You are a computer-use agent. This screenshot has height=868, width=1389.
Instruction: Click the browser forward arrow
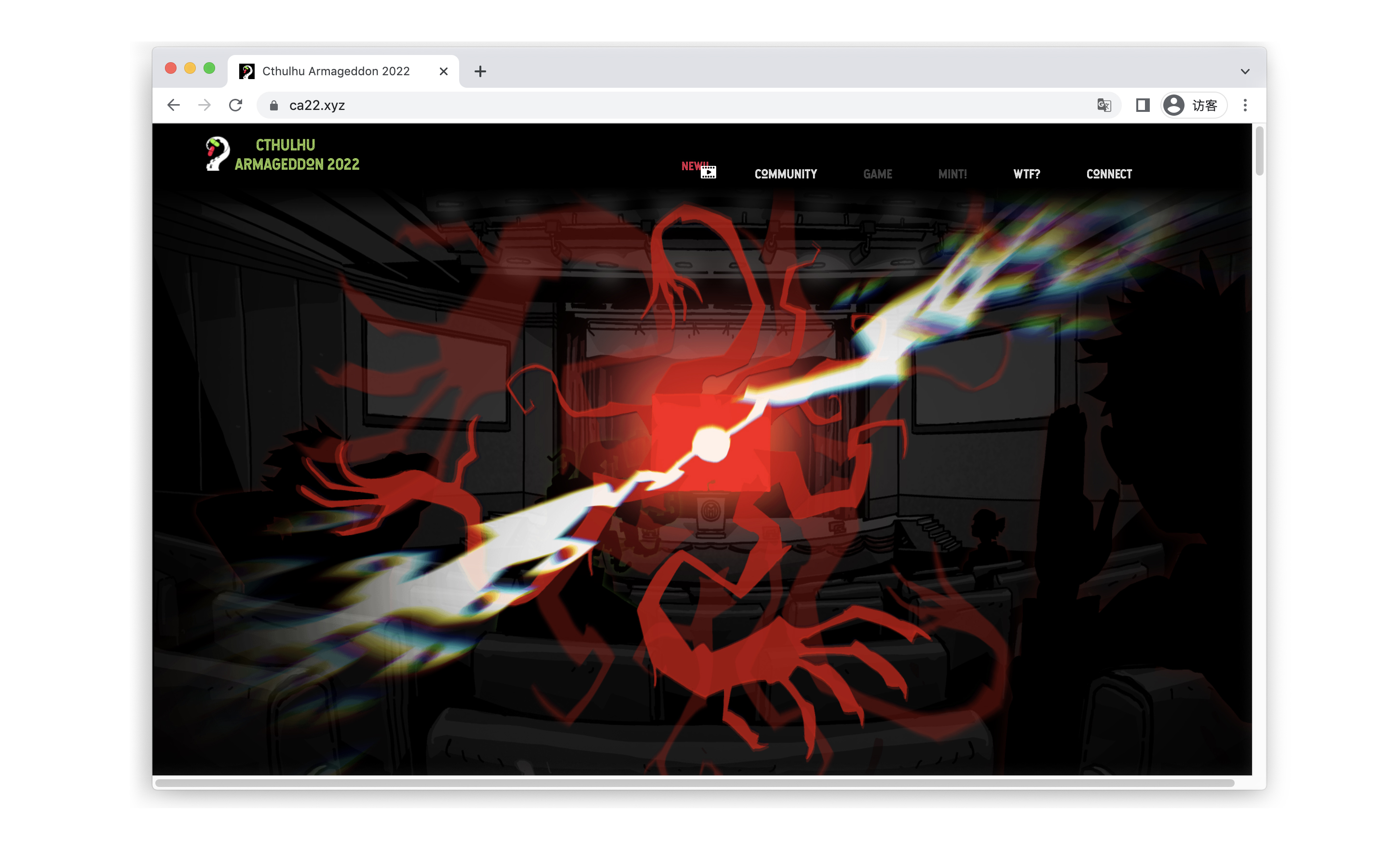pos(204,105)
